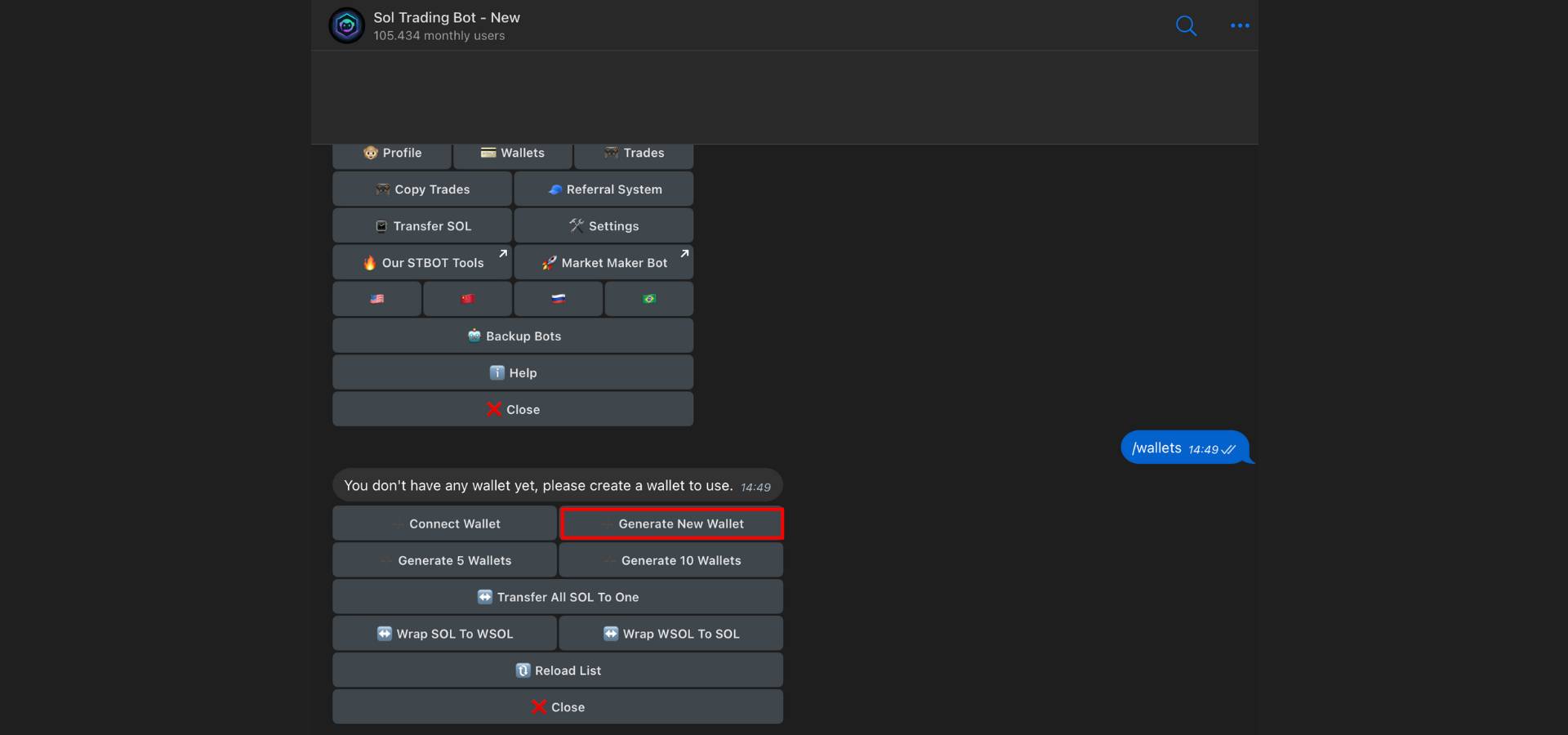
Task: Click Generate New Wallet
Action: [x=671, y=523]
